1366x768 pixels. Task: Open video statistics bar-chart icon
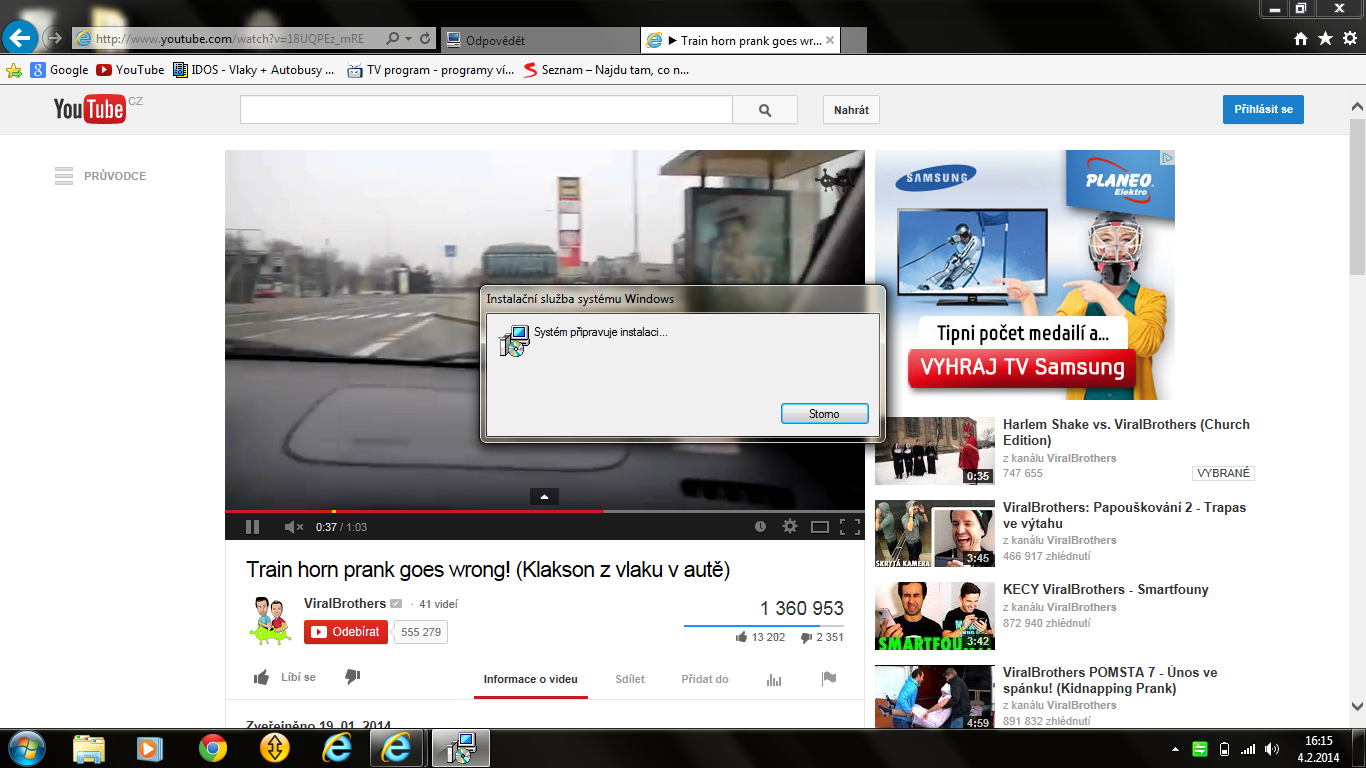(774, 679)
